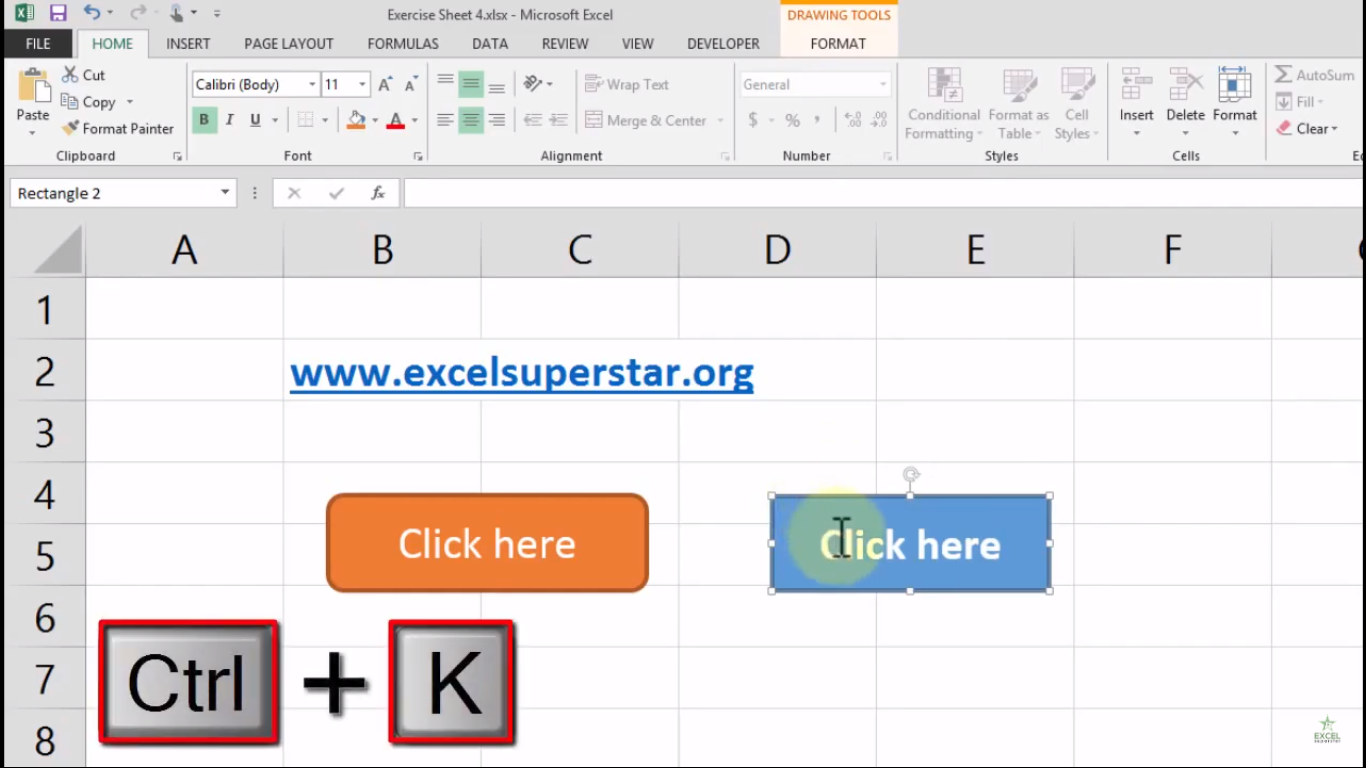1366x768 pixels.
Task: Apply the orange Fill Color swatch
Action: click(x=356, y=120)
